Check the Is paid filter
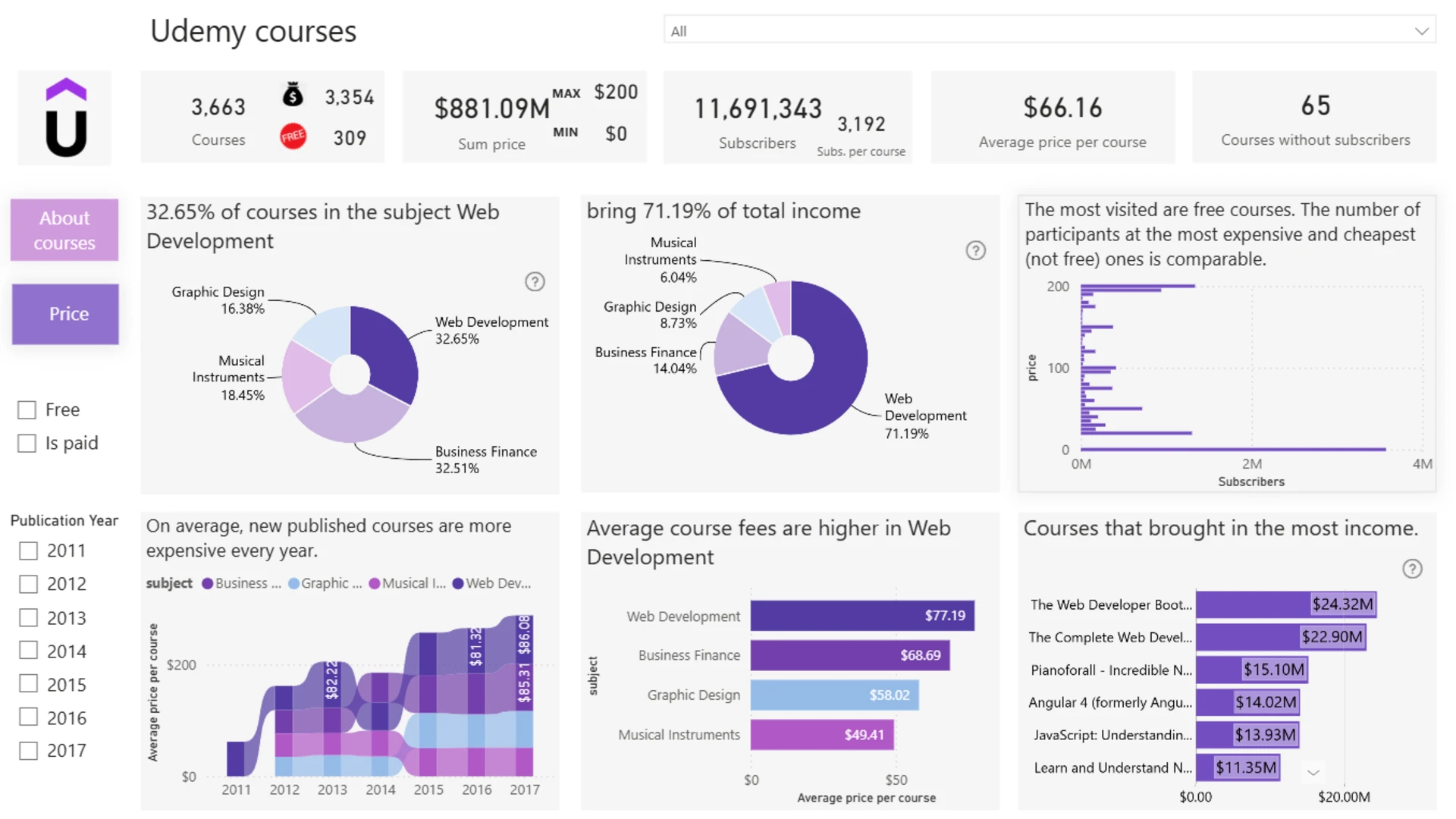Screen dimensions: 1456x819 27,444
